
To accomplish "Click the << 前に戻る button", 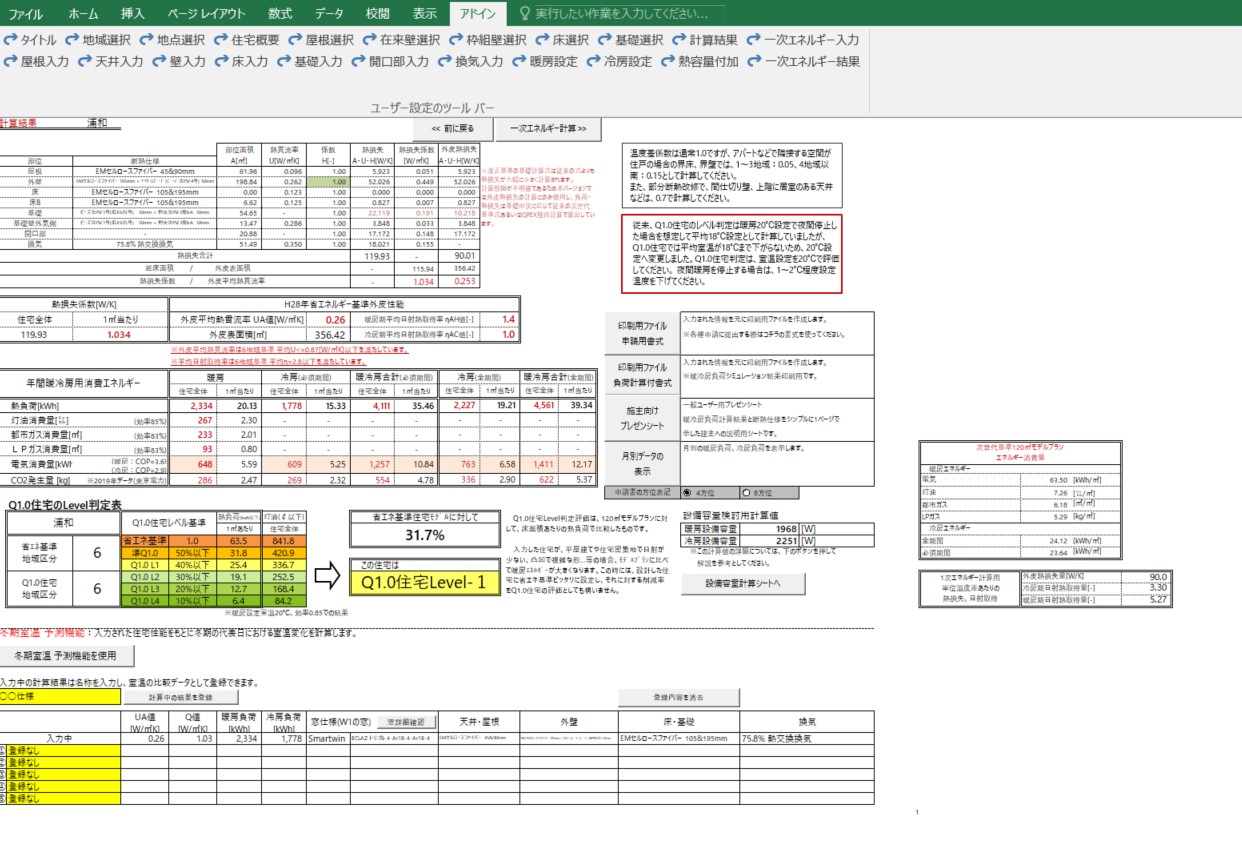I will click(445, 129).
